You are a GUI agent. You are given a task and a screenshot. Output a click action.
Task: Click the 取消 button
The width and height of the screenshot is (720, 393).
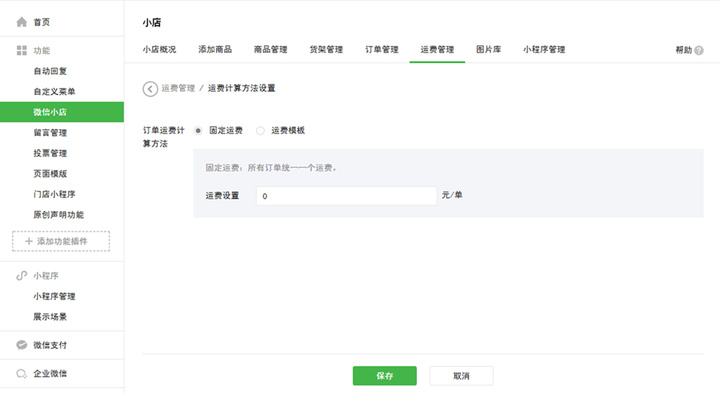pos(461,376)
